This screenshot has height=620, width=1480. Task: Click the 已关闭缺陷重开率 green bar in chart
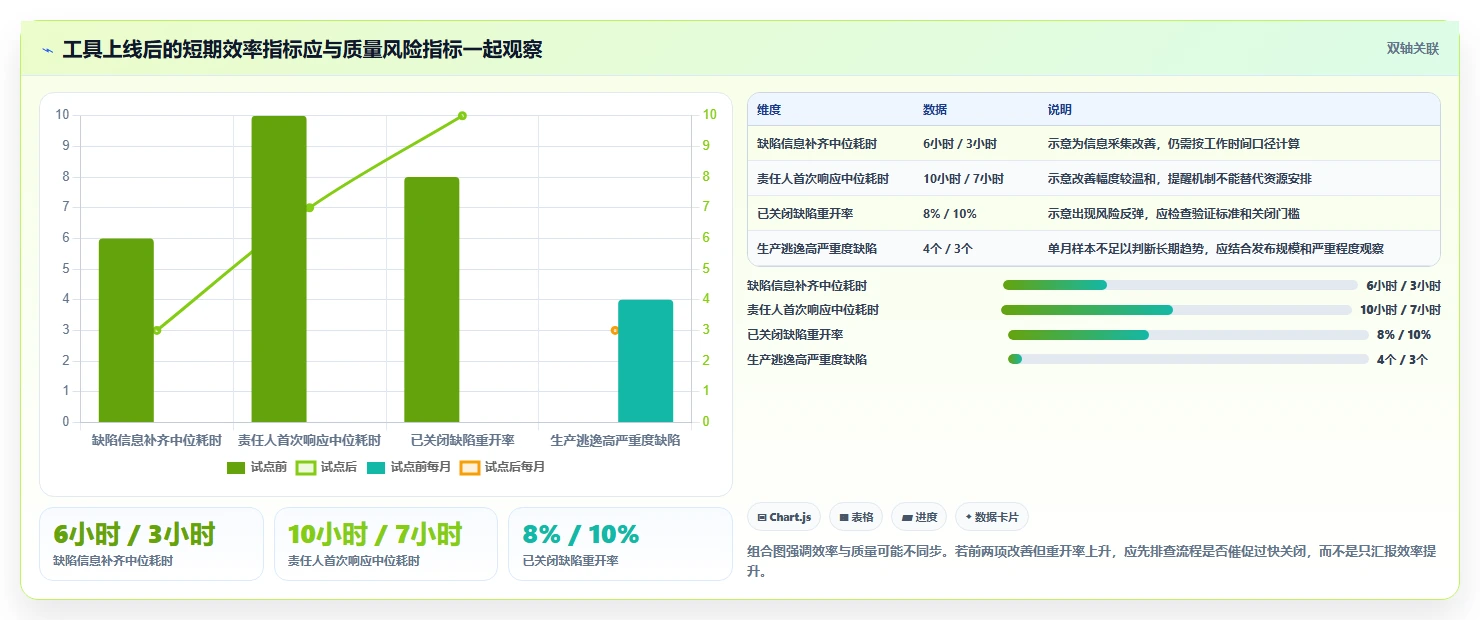click(431, 300)
